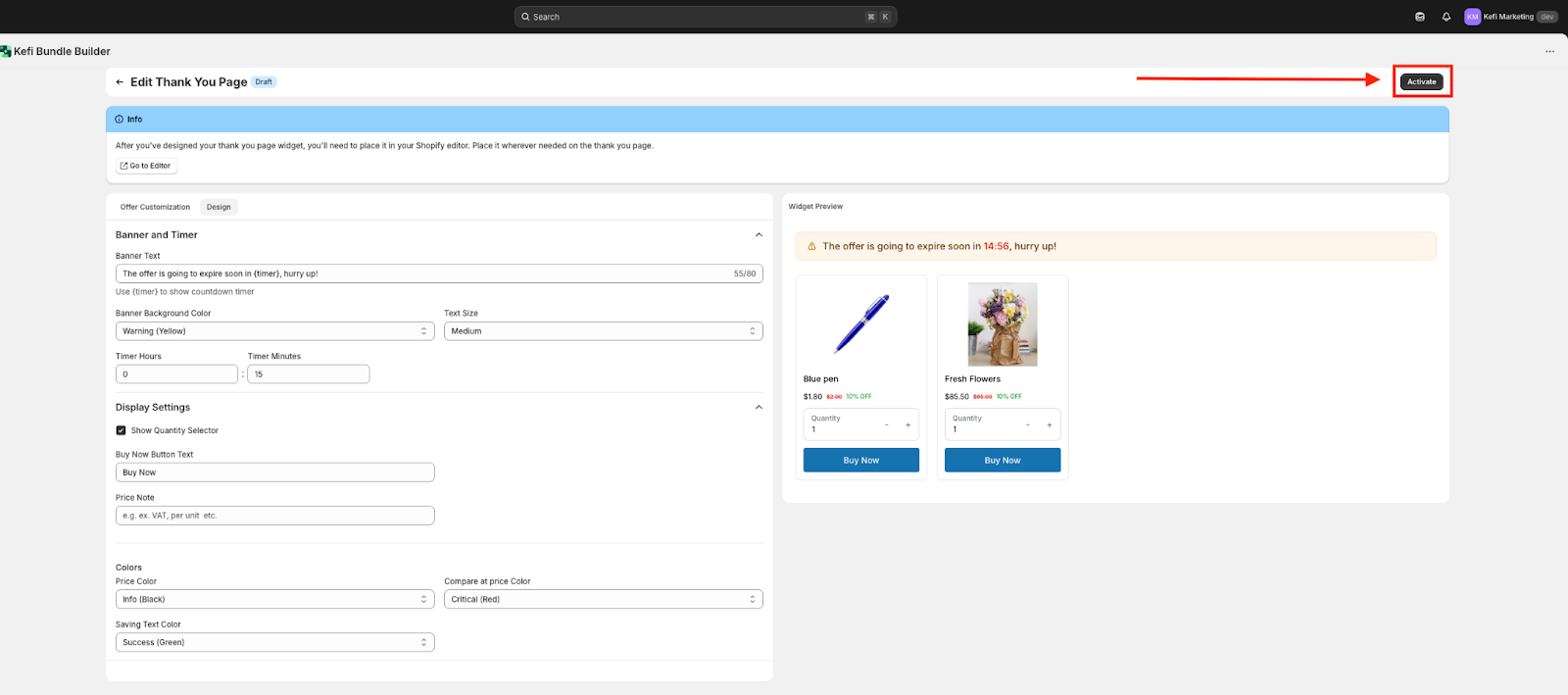
Task: Collapse the Display Settings section
Action: pyautogui.click(x=759, y=408)
